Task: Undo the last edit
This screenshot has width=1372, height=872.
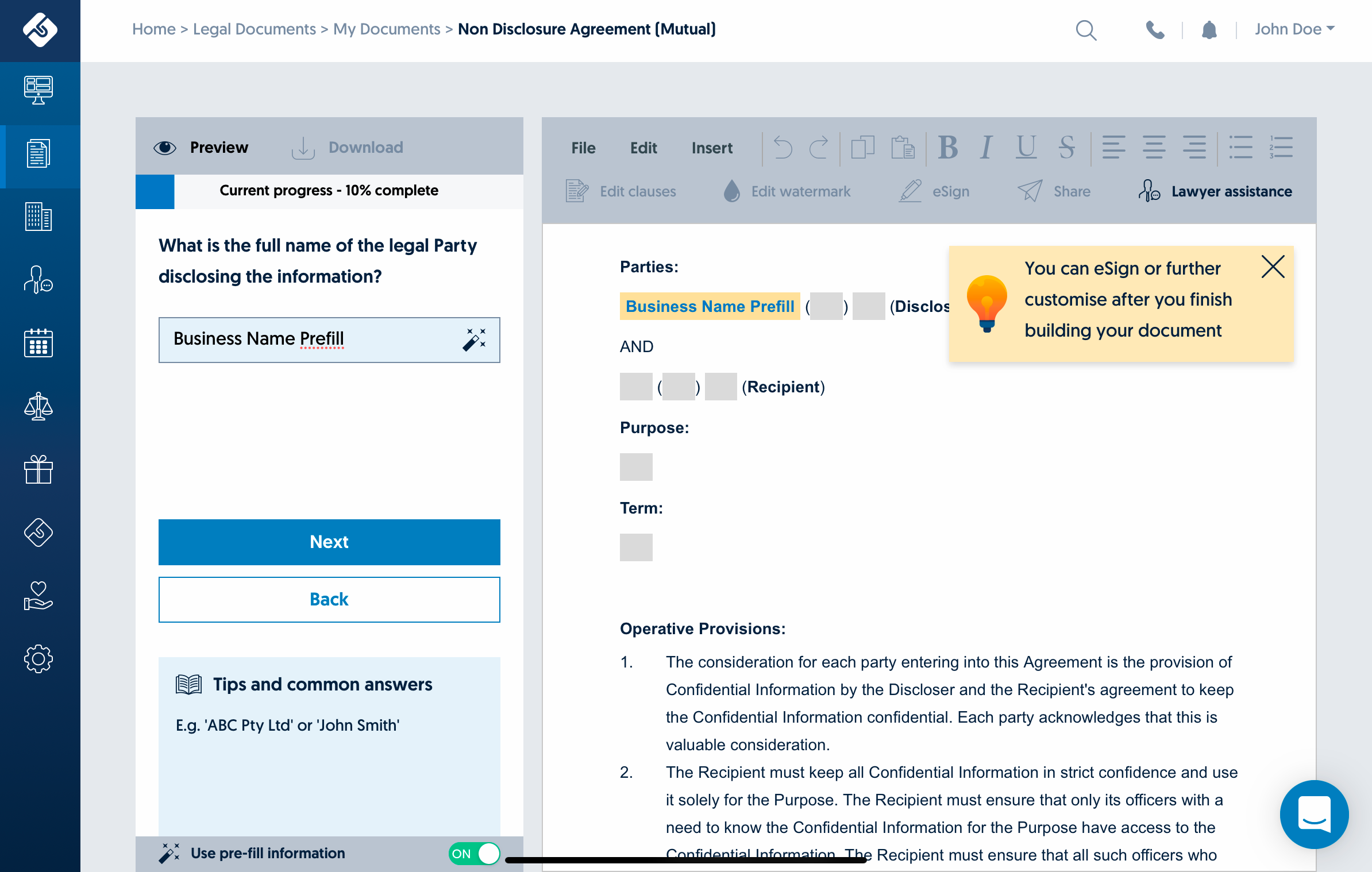Action: pos(783,148)
